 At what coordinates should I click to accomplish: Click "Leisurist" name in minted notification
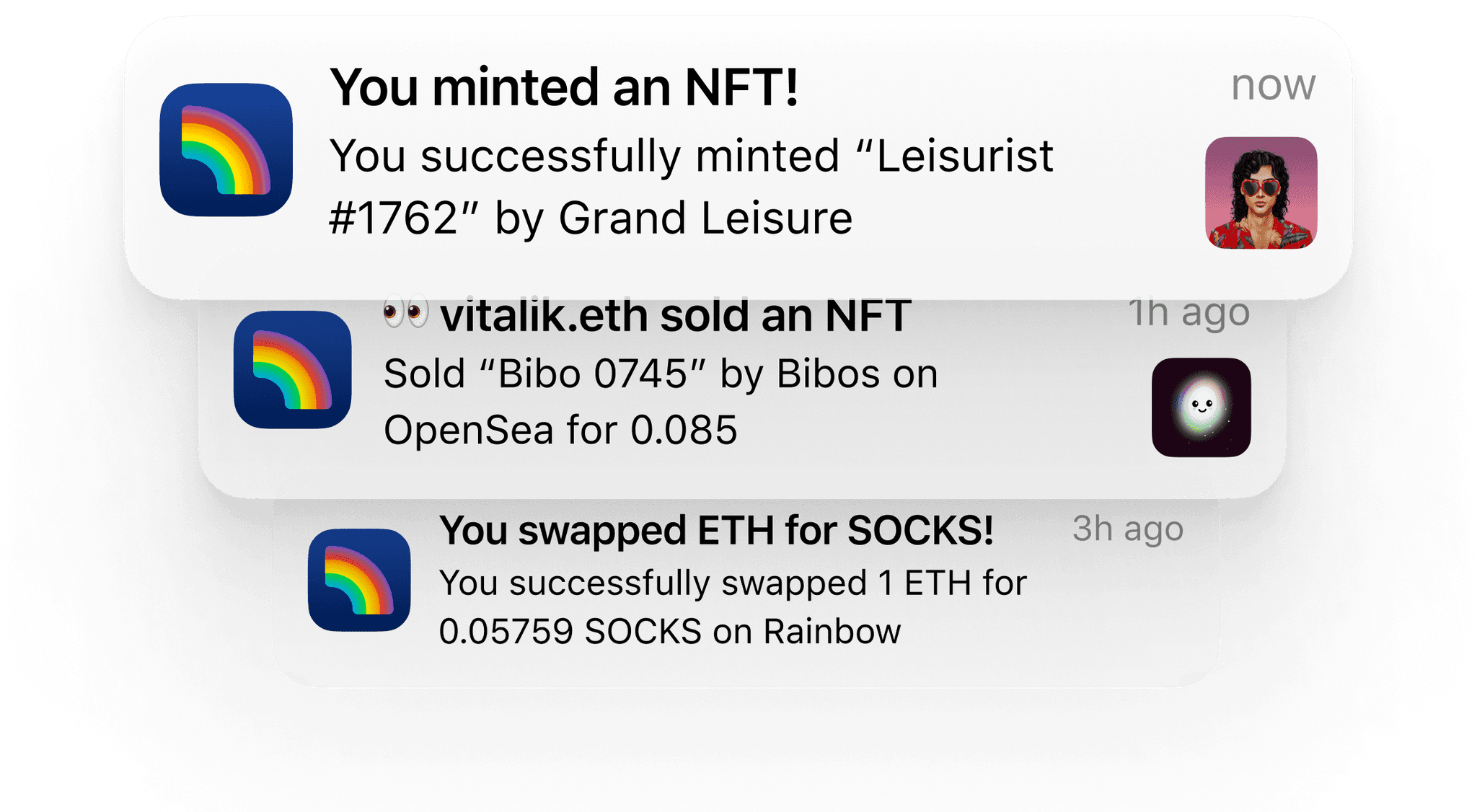click(965, 156)
